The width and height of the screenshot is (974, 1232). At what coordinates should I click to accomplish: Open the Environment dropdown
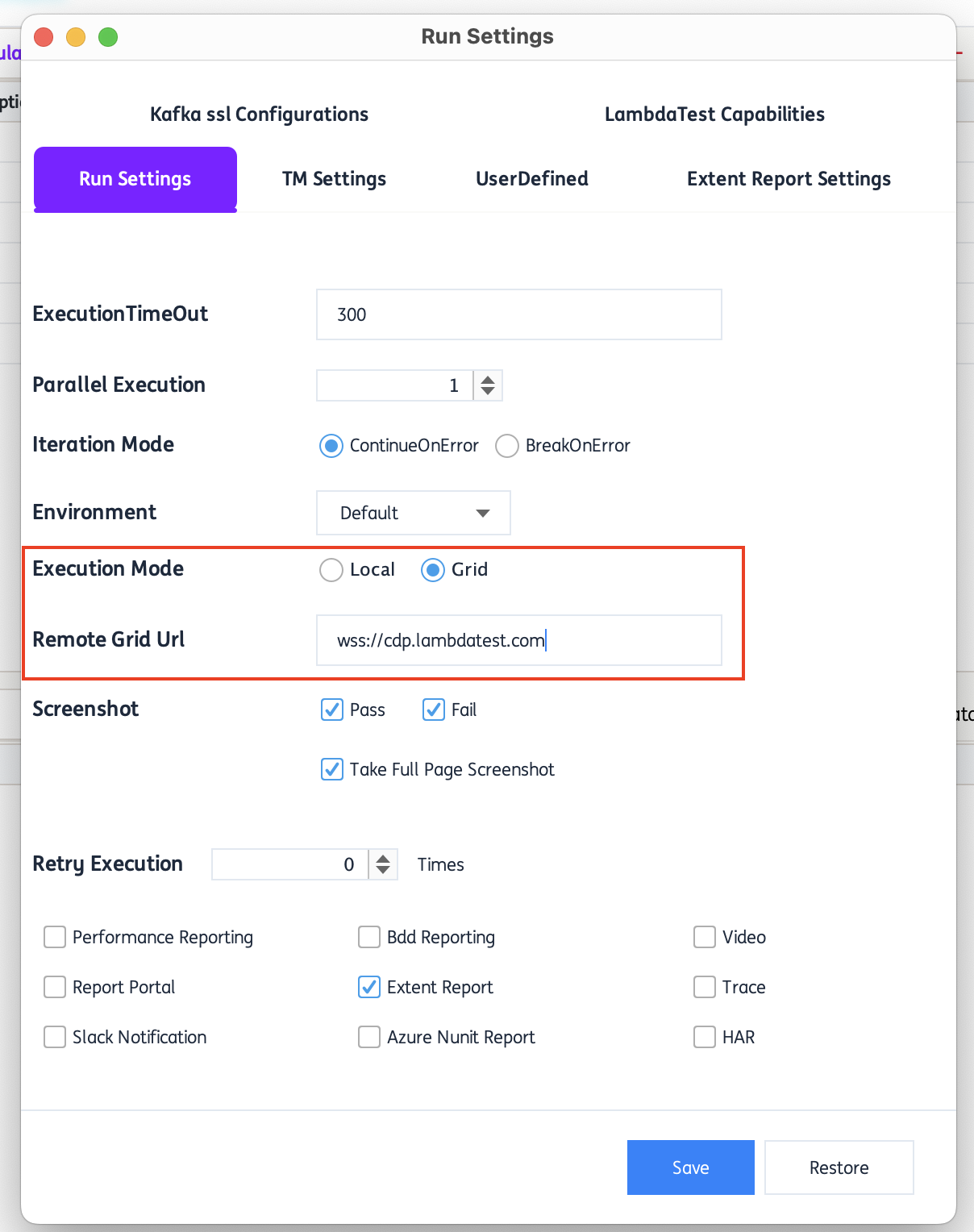tap(414, 513)
